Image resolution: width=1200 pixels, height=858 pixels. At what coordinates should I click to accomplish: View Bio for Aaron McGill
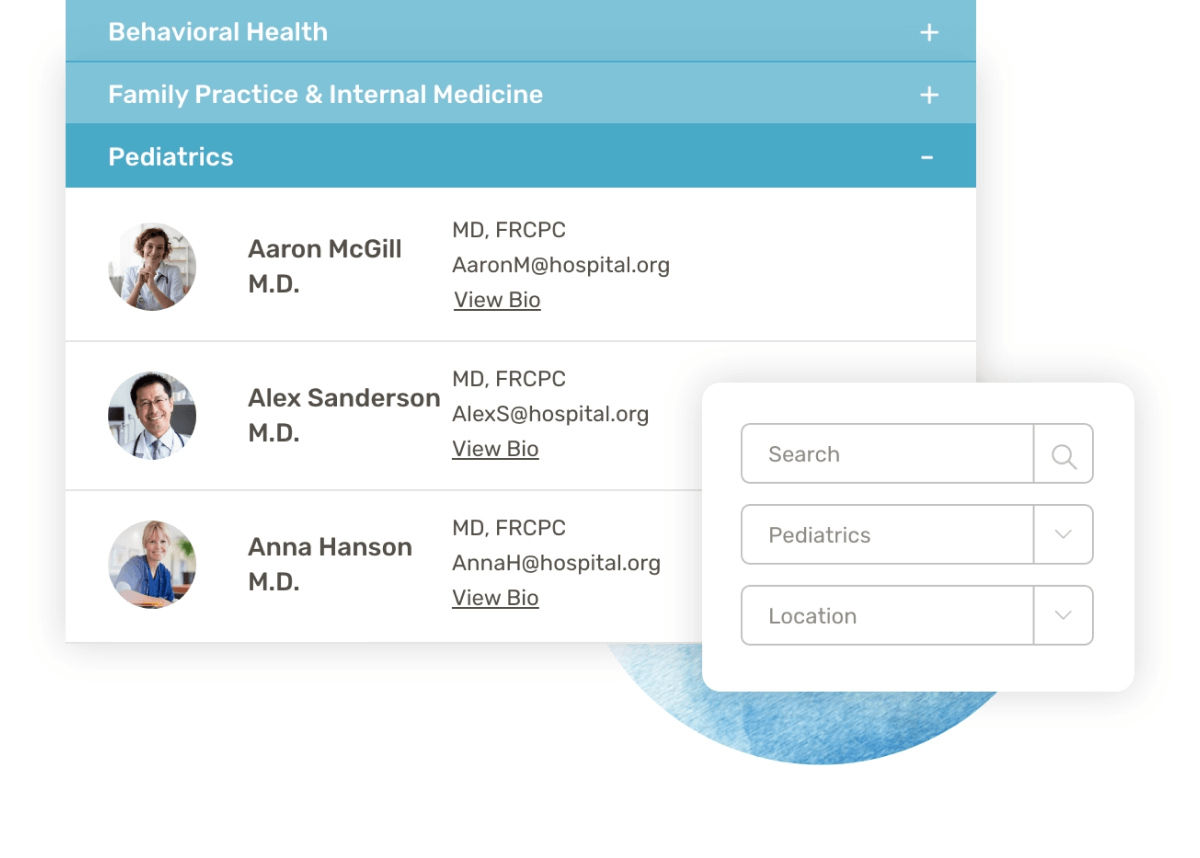[497, 300]
